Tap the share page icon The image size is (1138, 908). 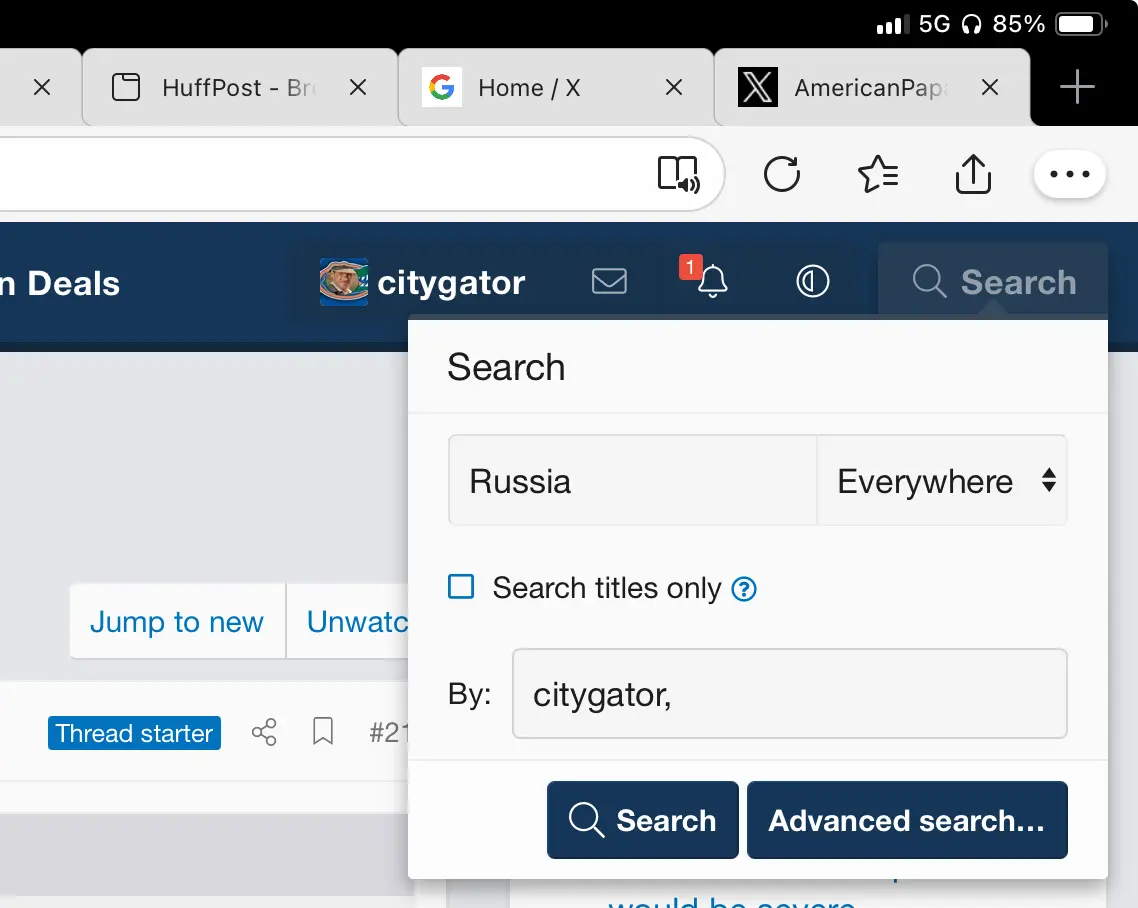pos(972,175)
